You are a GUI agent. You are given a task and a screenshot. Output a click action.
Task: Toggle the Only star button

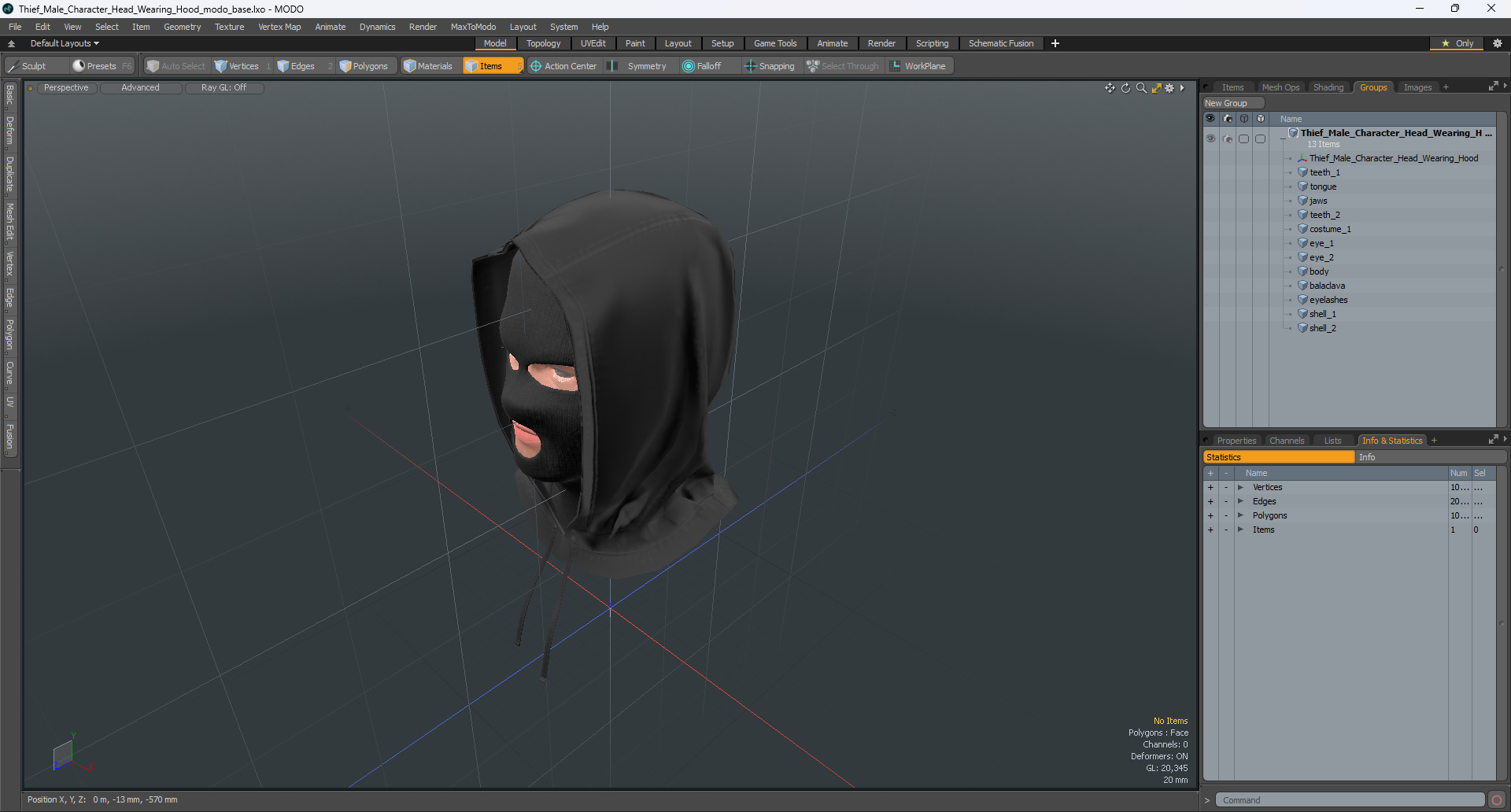1457,43
